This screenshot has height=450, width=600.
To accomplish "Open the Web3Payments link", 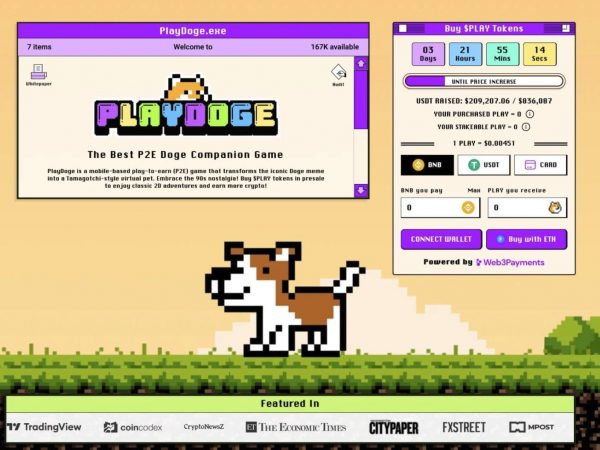I will (x=510, y=262).
